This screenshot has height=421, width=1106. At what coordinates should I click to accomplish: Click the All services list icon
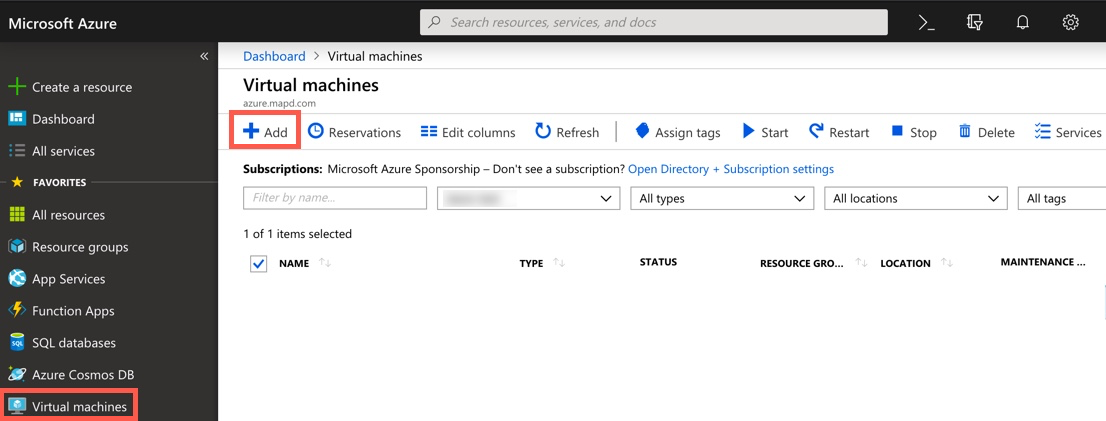click(x=16, y=150)
